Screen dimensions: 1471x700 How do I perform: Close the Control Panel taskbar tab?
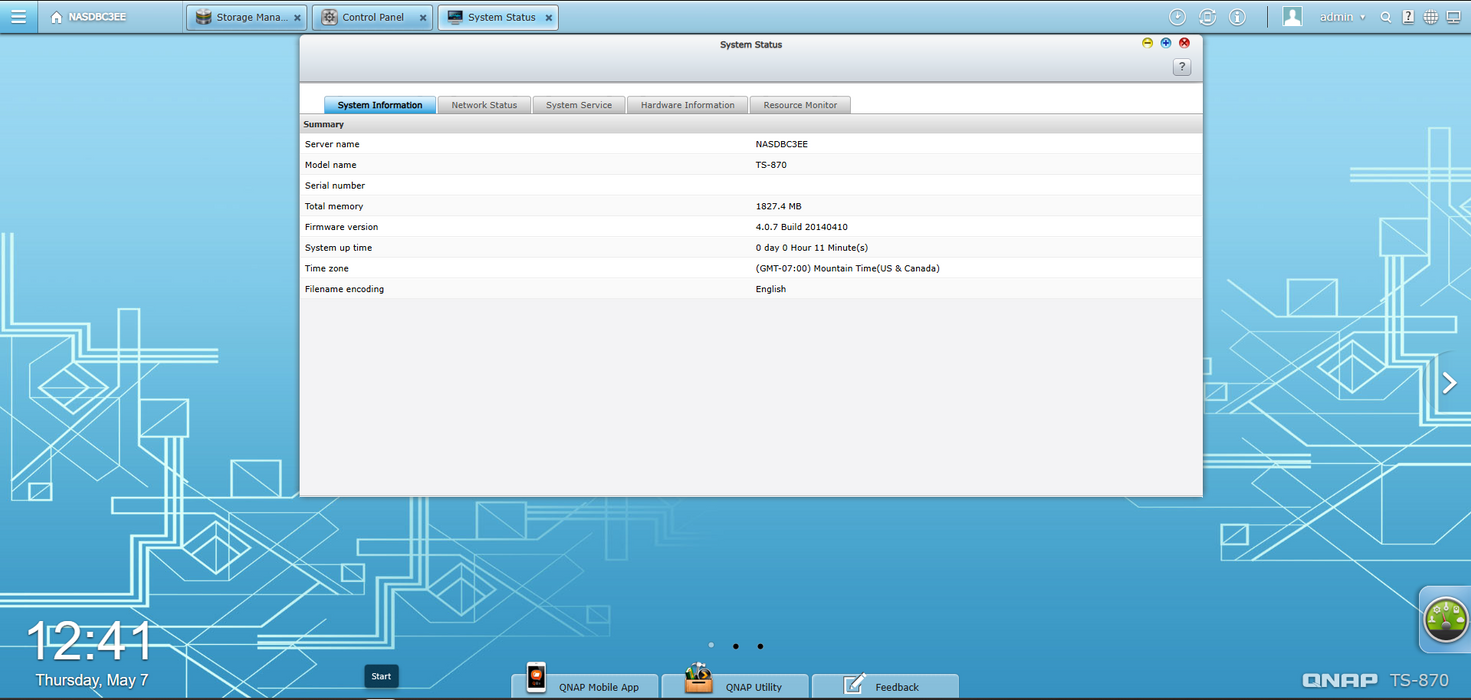[423, 18]
